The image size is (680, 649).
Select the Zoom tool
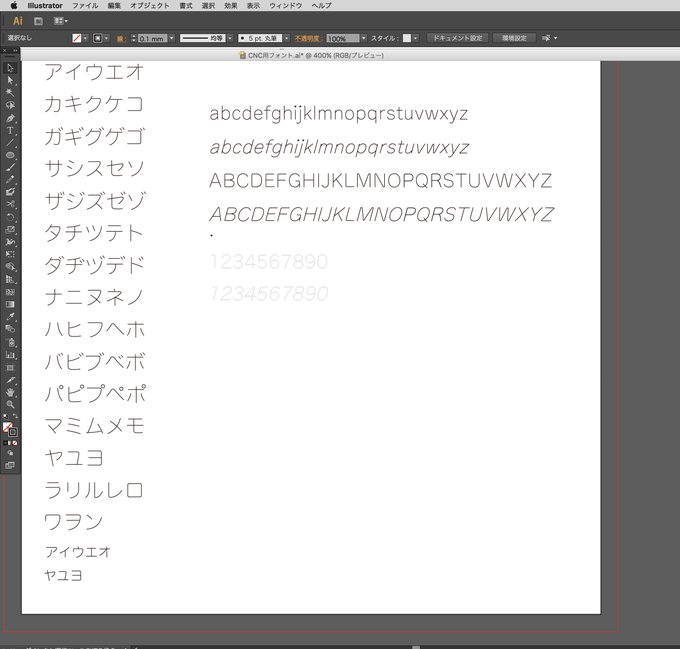click(10, 404)
